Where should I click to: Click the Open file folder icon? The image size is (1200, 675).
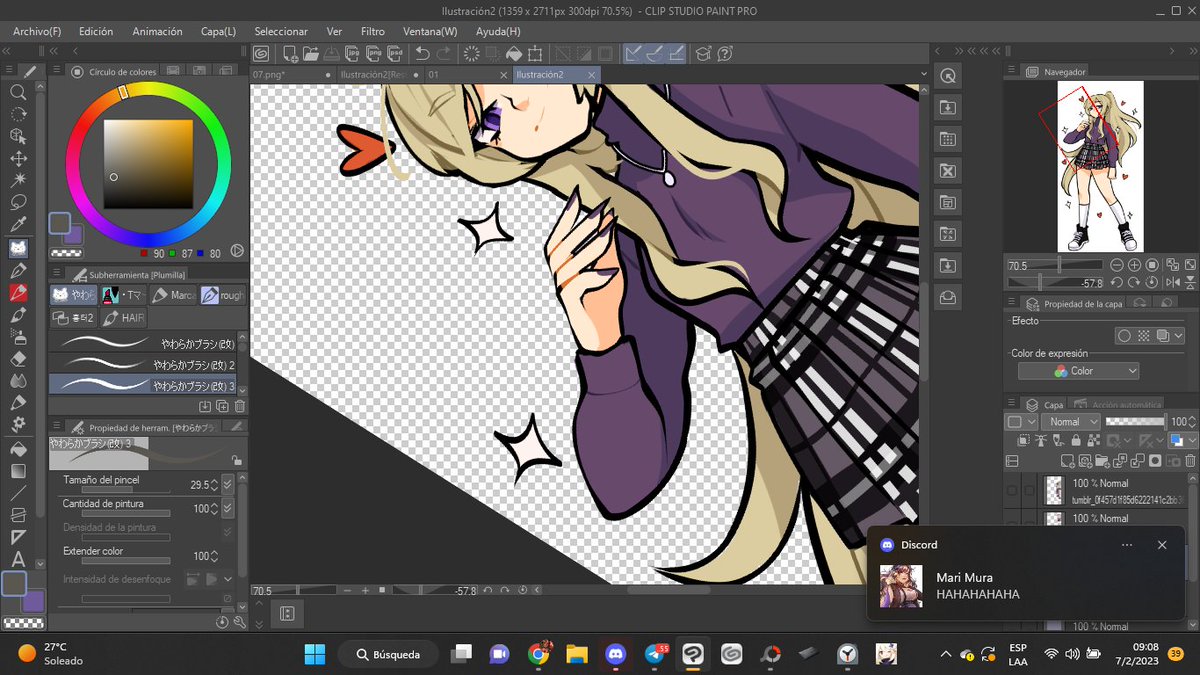310,54
